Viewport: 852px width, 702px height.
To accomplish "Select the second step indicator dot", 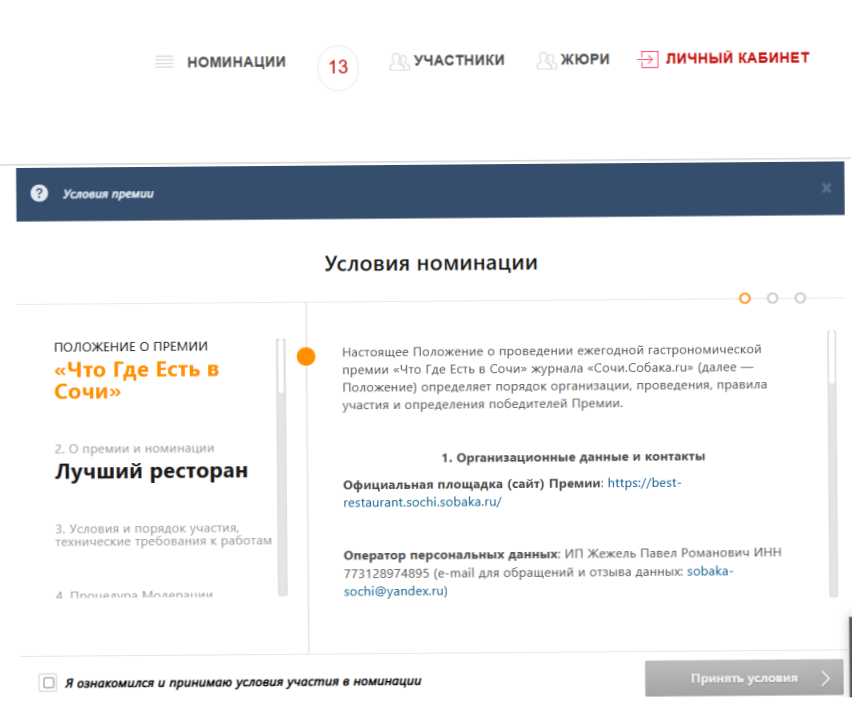I will [x=773, y=298].
